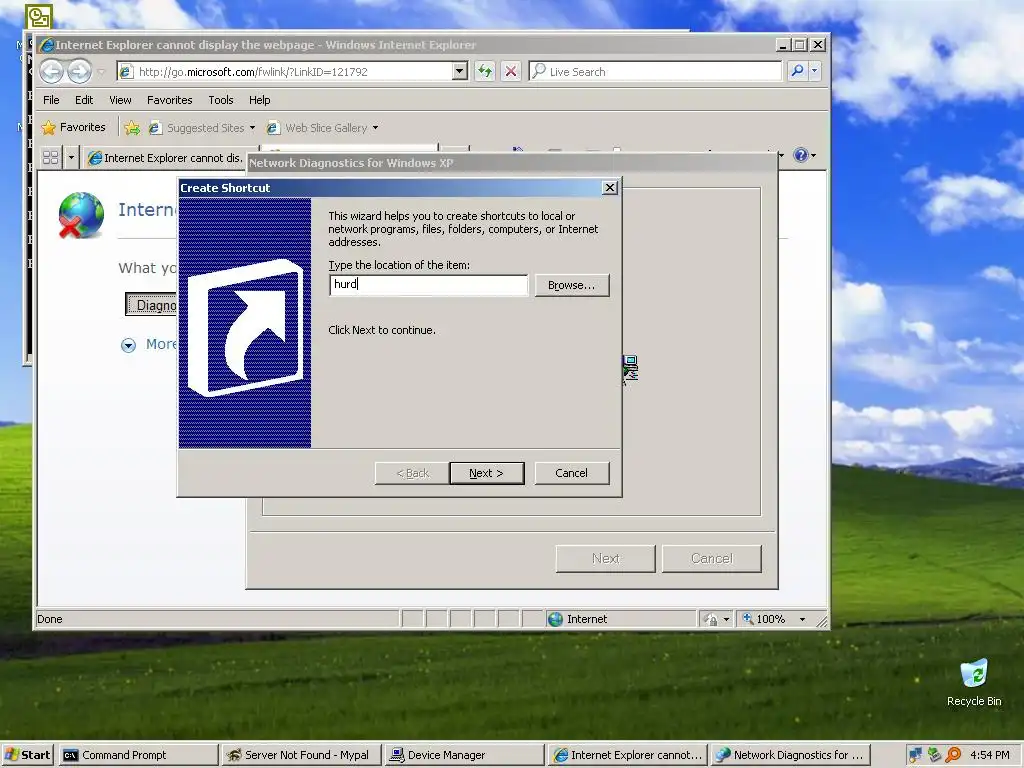The width and height of the screenshot is (1024, 768).
Task: Open the Help menu
Action: pos(259,100)
